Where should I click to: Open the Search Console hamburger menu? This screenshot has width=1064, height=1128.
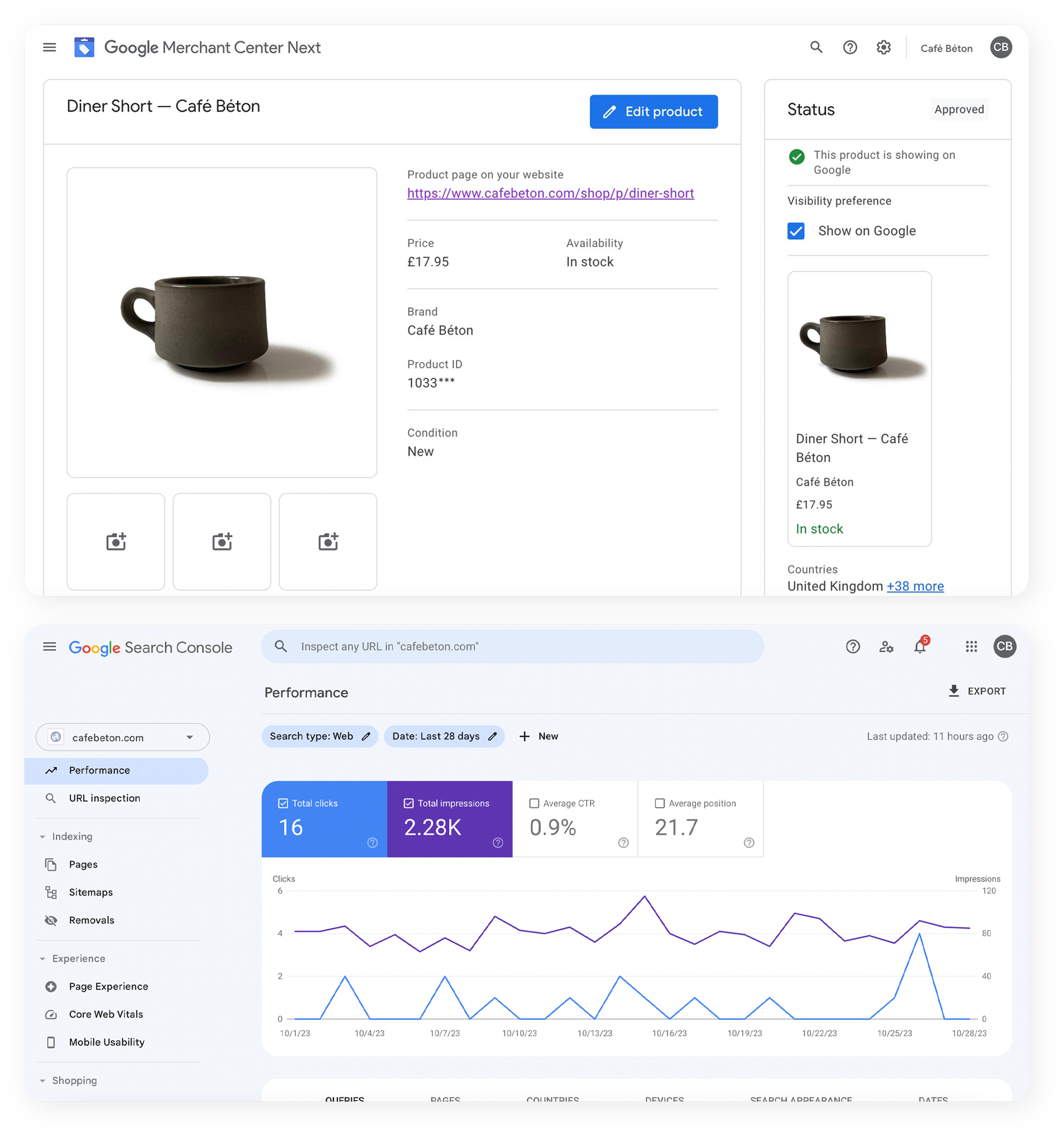[x=49, y=647]
